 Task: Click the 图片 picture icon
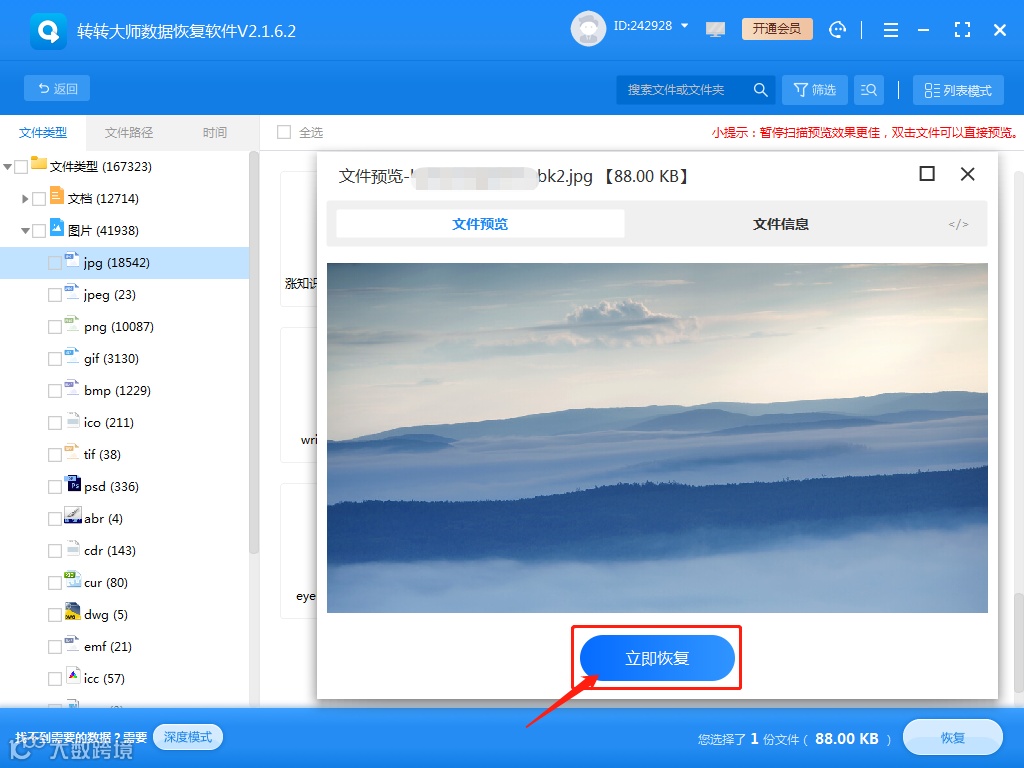(x=57, y=227)
